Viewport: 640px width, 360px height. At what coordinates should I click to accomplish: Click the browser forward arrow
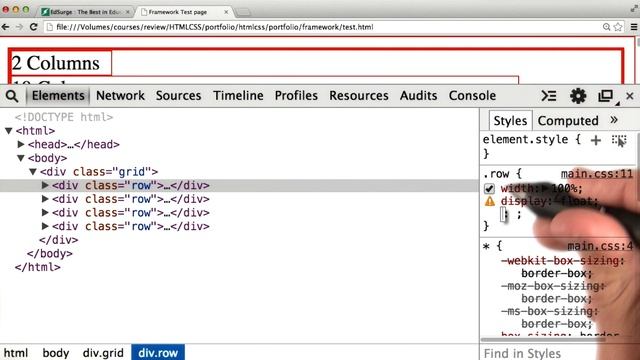coord(19,27)
